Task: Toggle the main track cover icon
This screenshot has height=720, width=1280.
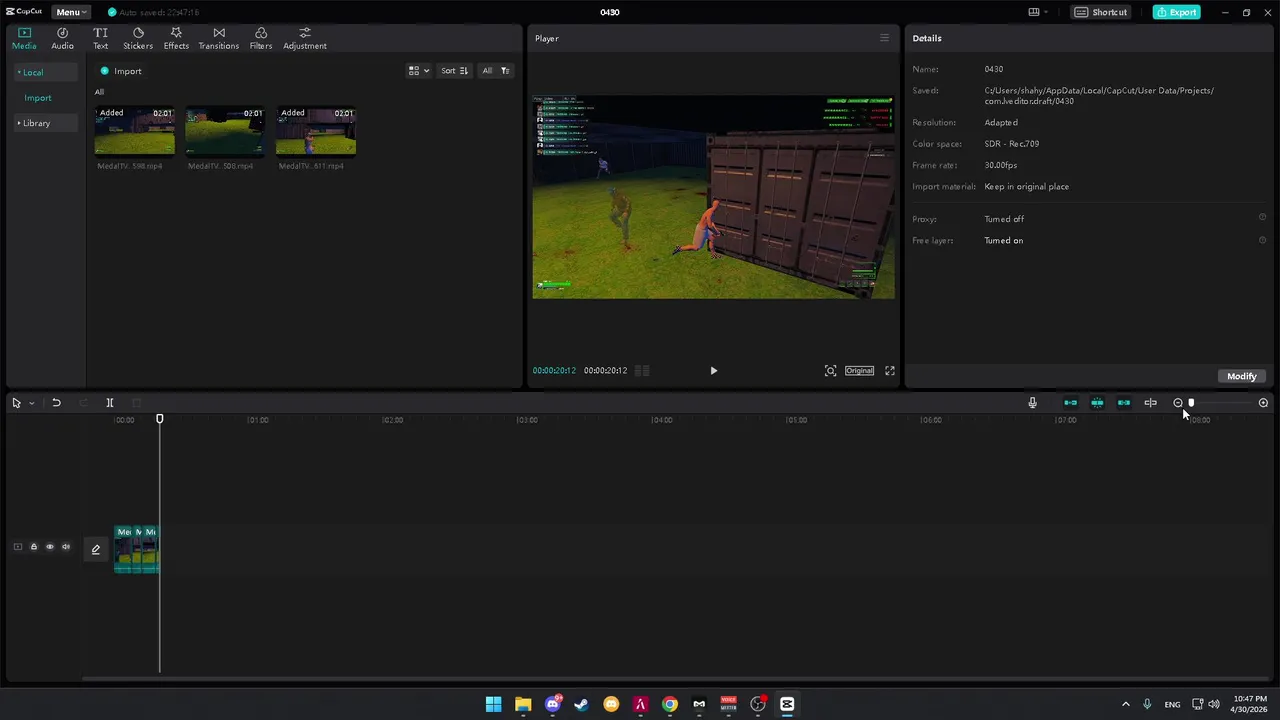Action: (x=17, y=547)
